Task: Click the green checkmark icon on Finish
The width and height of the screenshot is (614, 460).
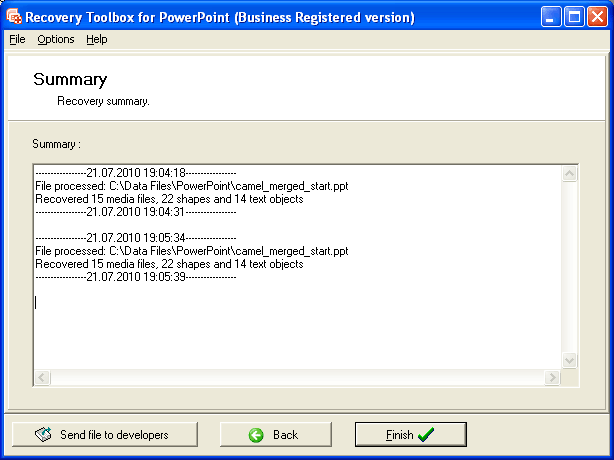Action: (x=426, y=435)
